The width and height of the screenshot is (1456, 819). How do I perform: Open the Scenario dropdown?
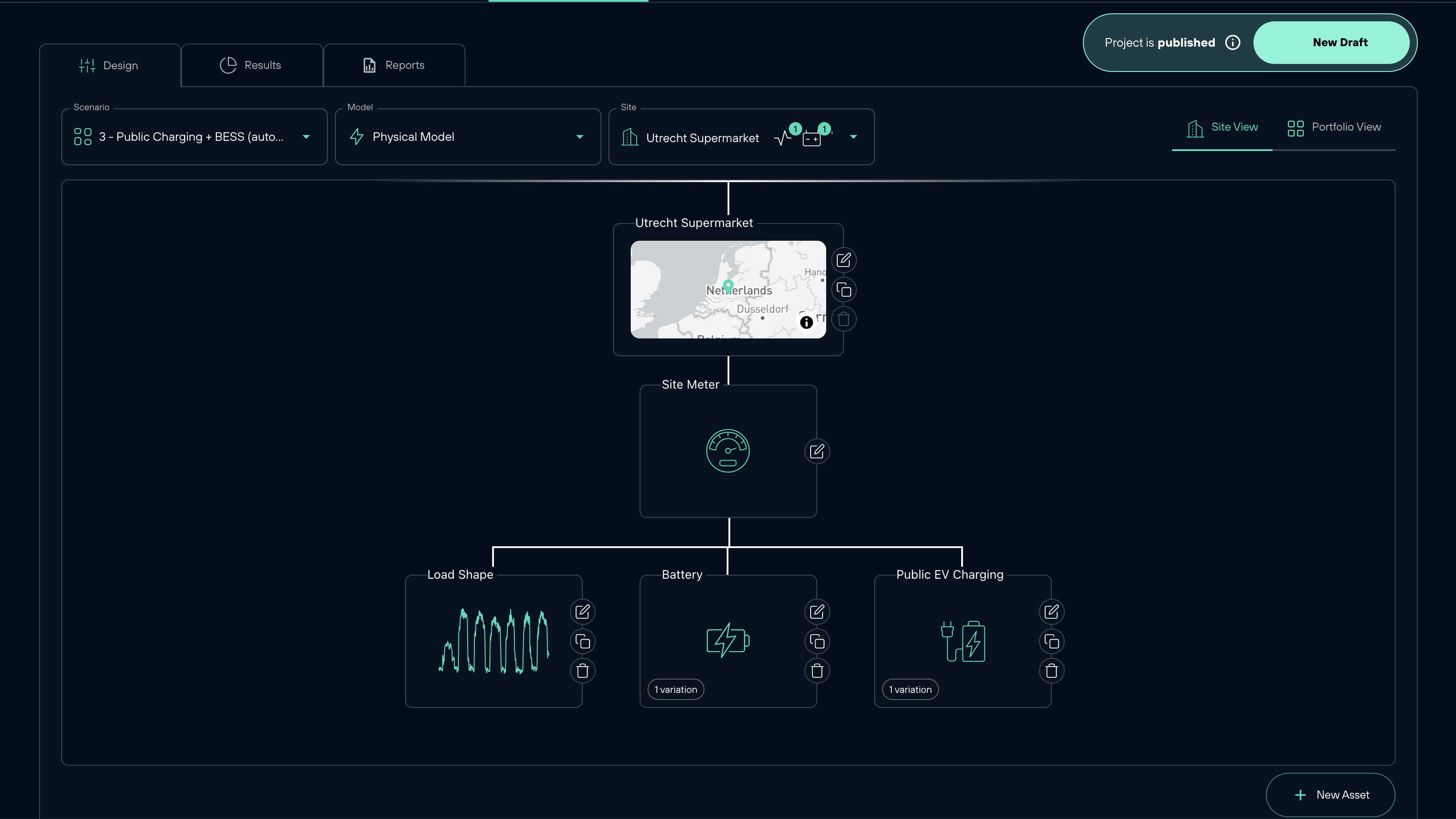coord(306,137)
